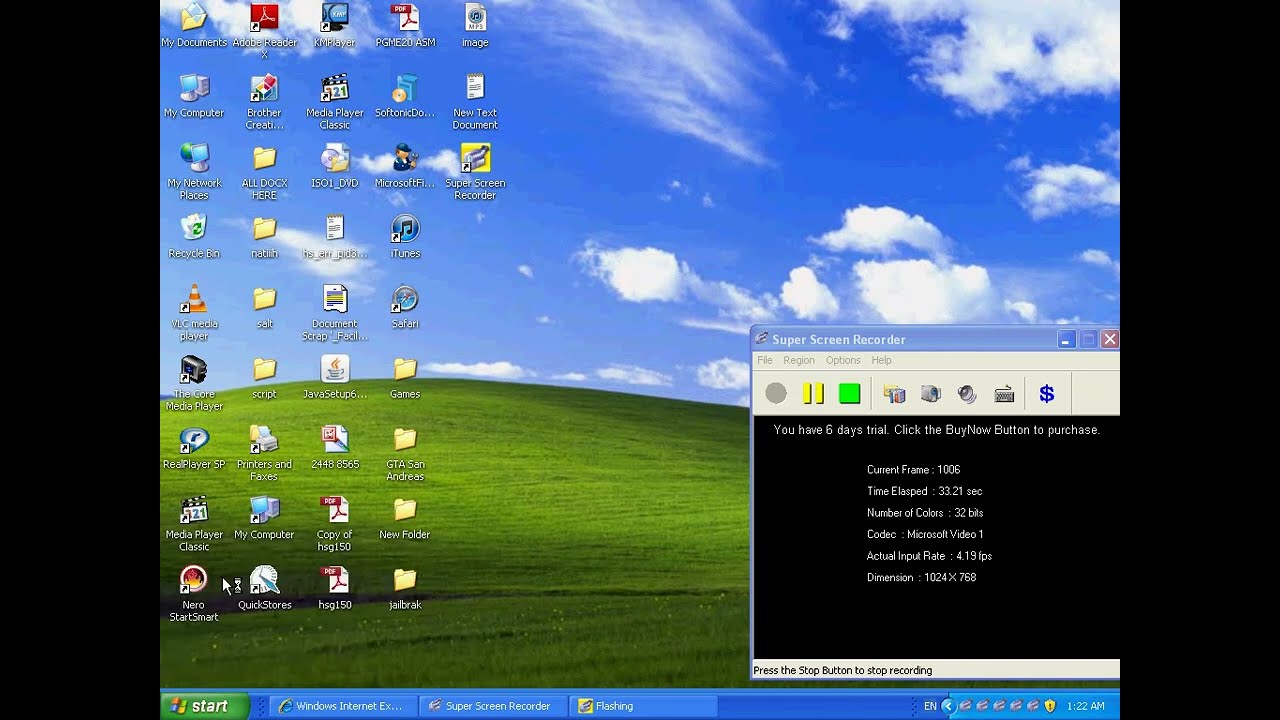
Task: Select the Brother Creati... desktop shortcut
Action: 264,102
